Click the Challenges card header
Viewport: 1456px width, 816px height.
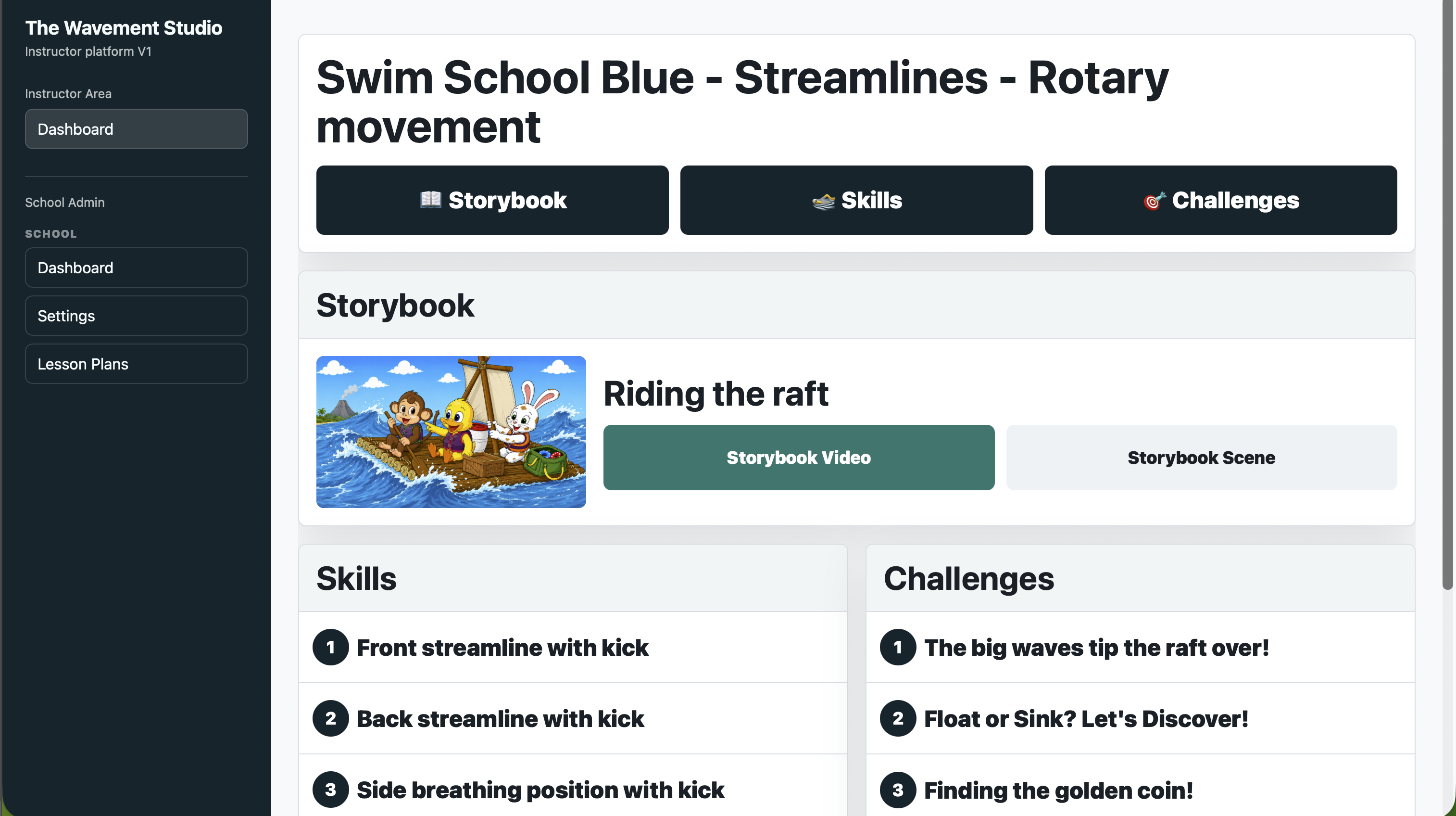[x=1140, y=578]
